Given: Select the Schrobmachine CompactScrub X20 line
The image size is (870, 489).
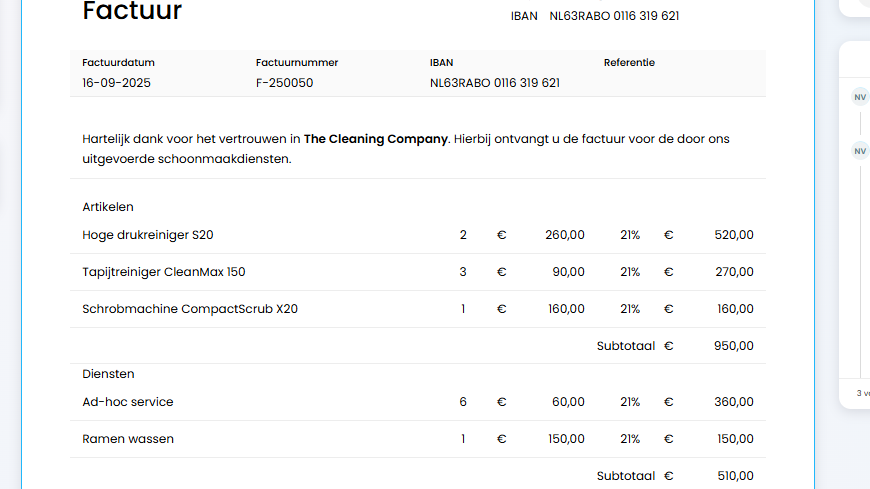Looking at the screenshot, I should [190, 309].
